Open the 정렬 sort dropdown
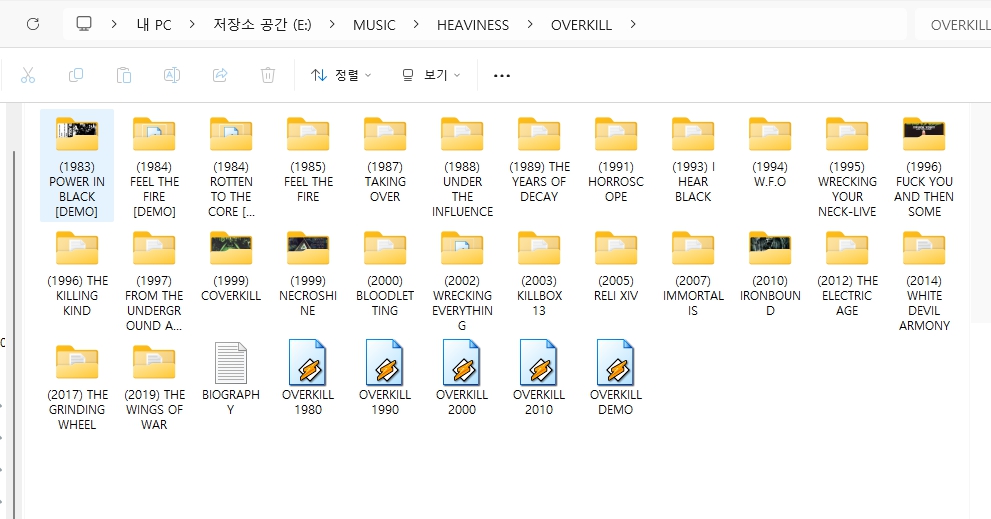 pyautogui.click(x=341, y=75)
